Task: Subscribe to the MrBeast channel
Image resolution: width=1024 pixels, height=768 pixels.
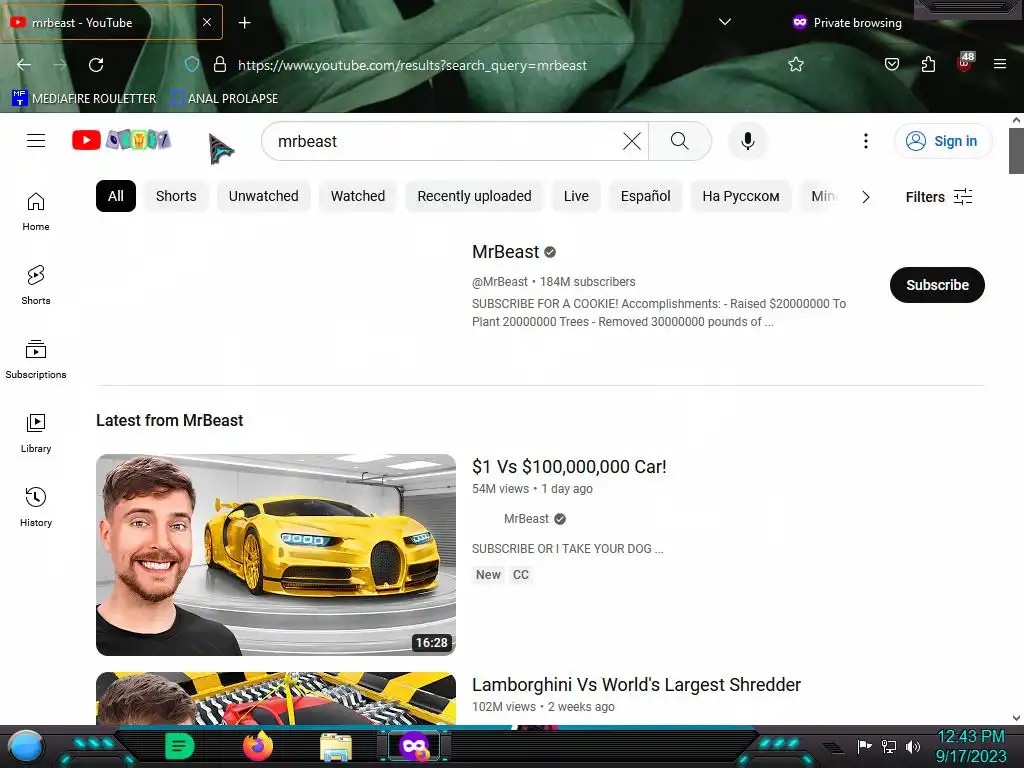Action: 937,285
